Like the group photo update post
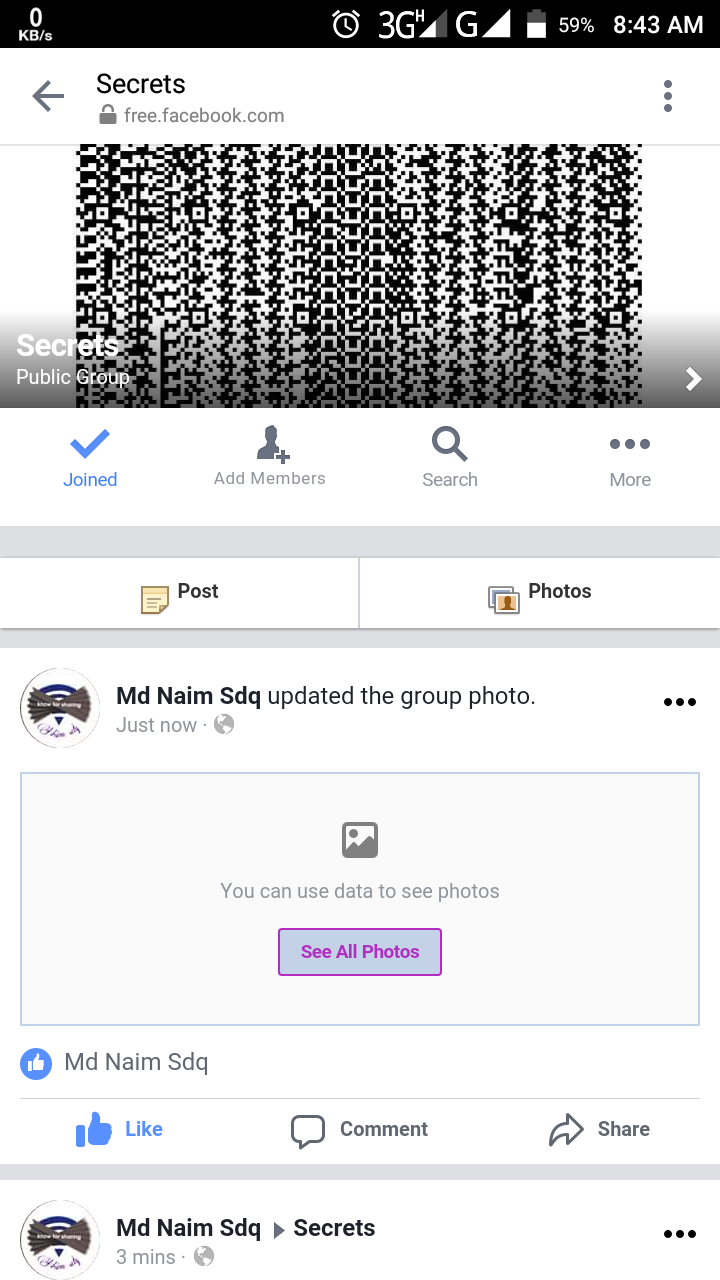 [120, 1130]
